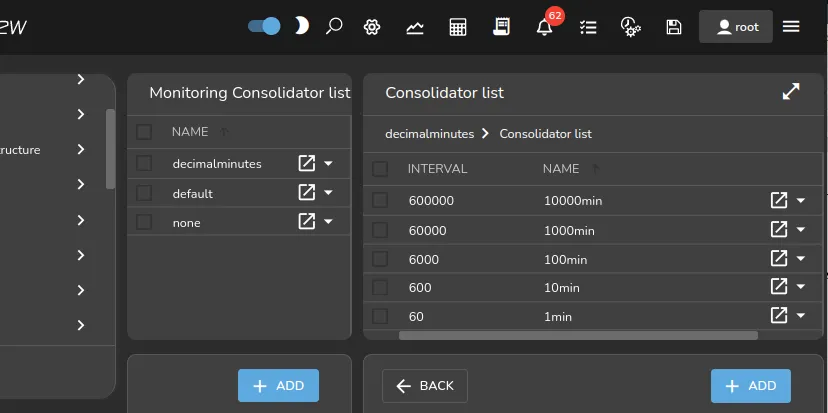This screenshot has height=413, width=828.
Task: Open the settings gear icon
Action: click(372, 27)
